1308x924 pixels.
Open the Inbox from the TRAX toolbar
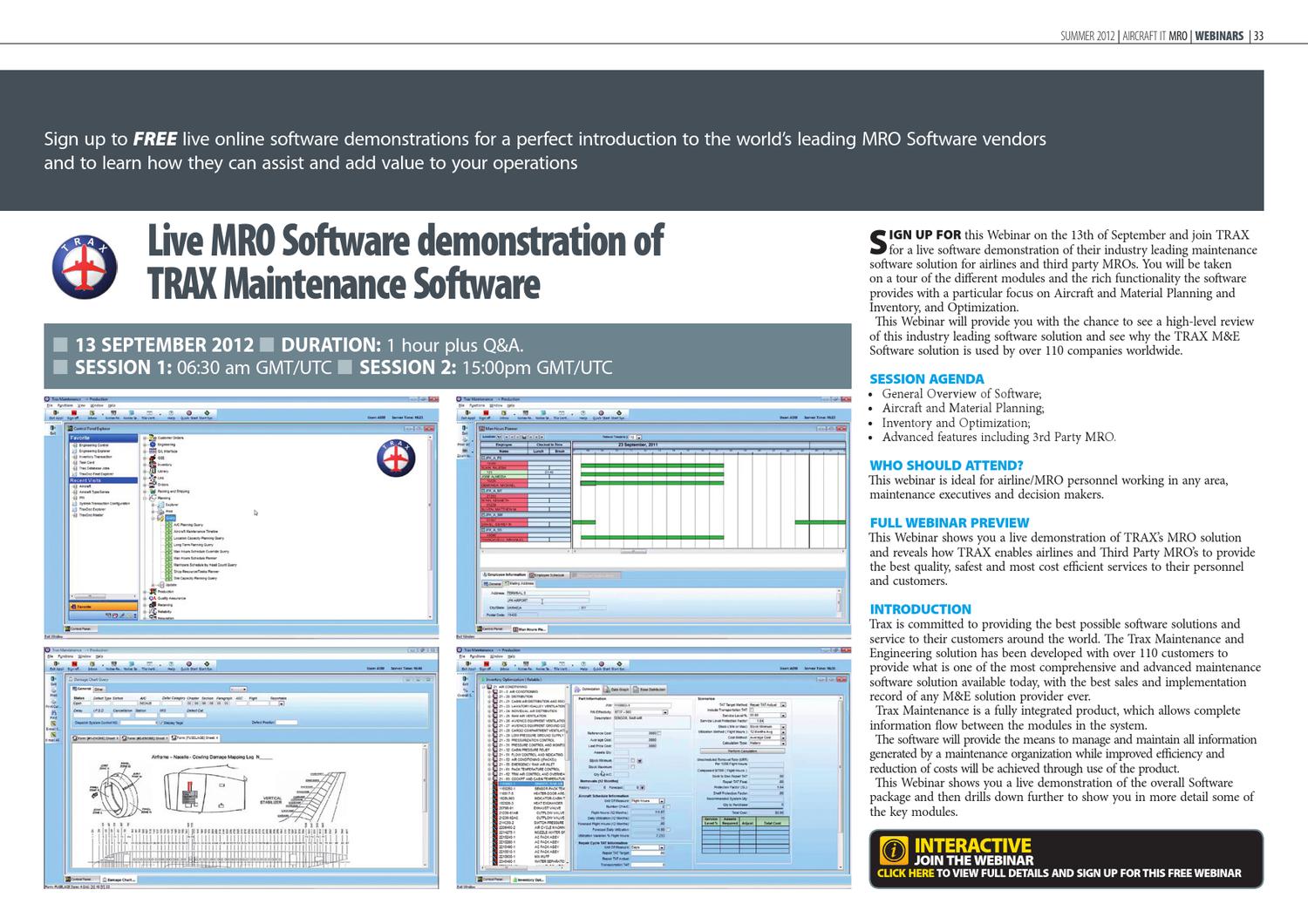92,413
